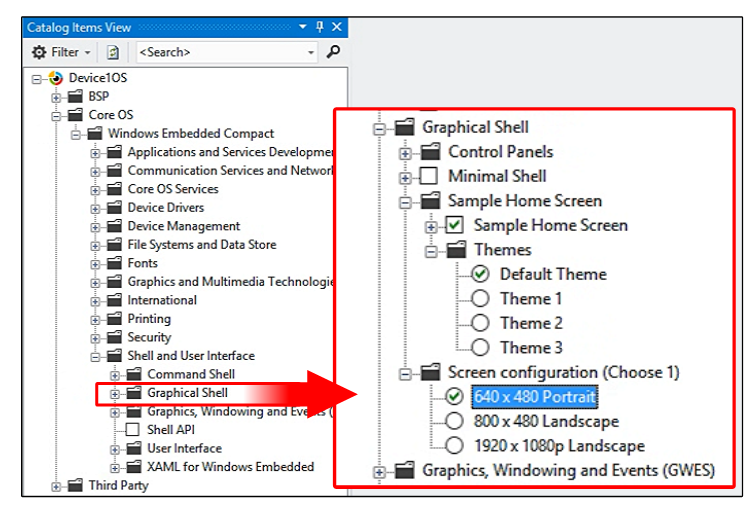Expand the Core OS Services node
Image resolution: width=745 pixels, height=522 pixels.
pyautogui.click(x=95, y=190)
